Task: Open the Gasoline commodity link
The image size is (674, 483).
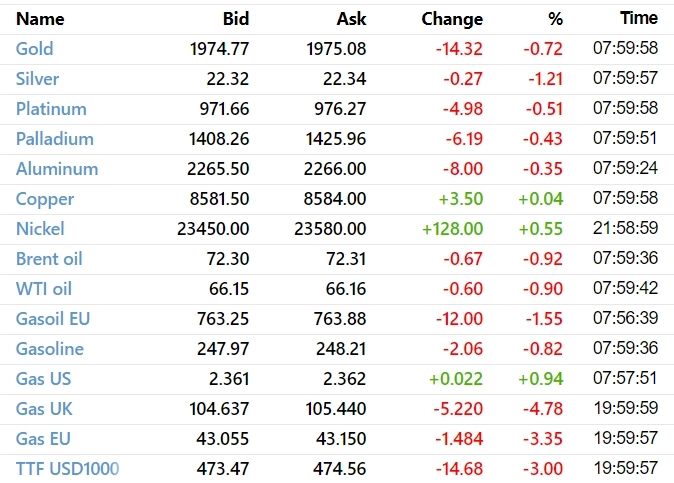Action: click(50, 349)
